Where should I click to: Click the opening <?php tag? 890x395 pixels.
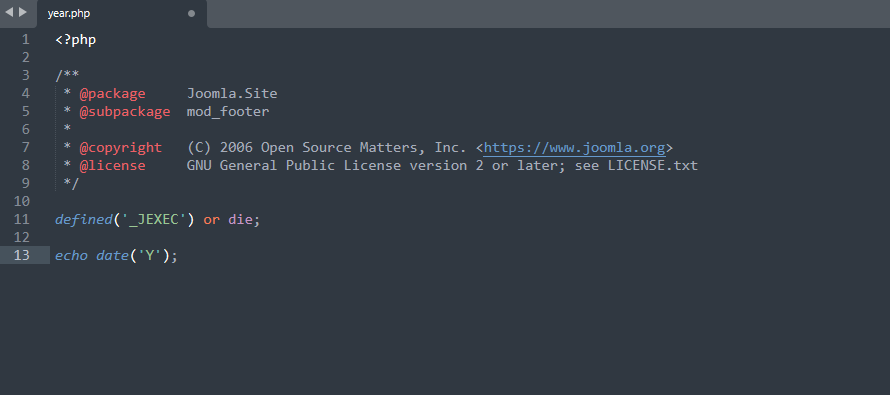[75, 40]
